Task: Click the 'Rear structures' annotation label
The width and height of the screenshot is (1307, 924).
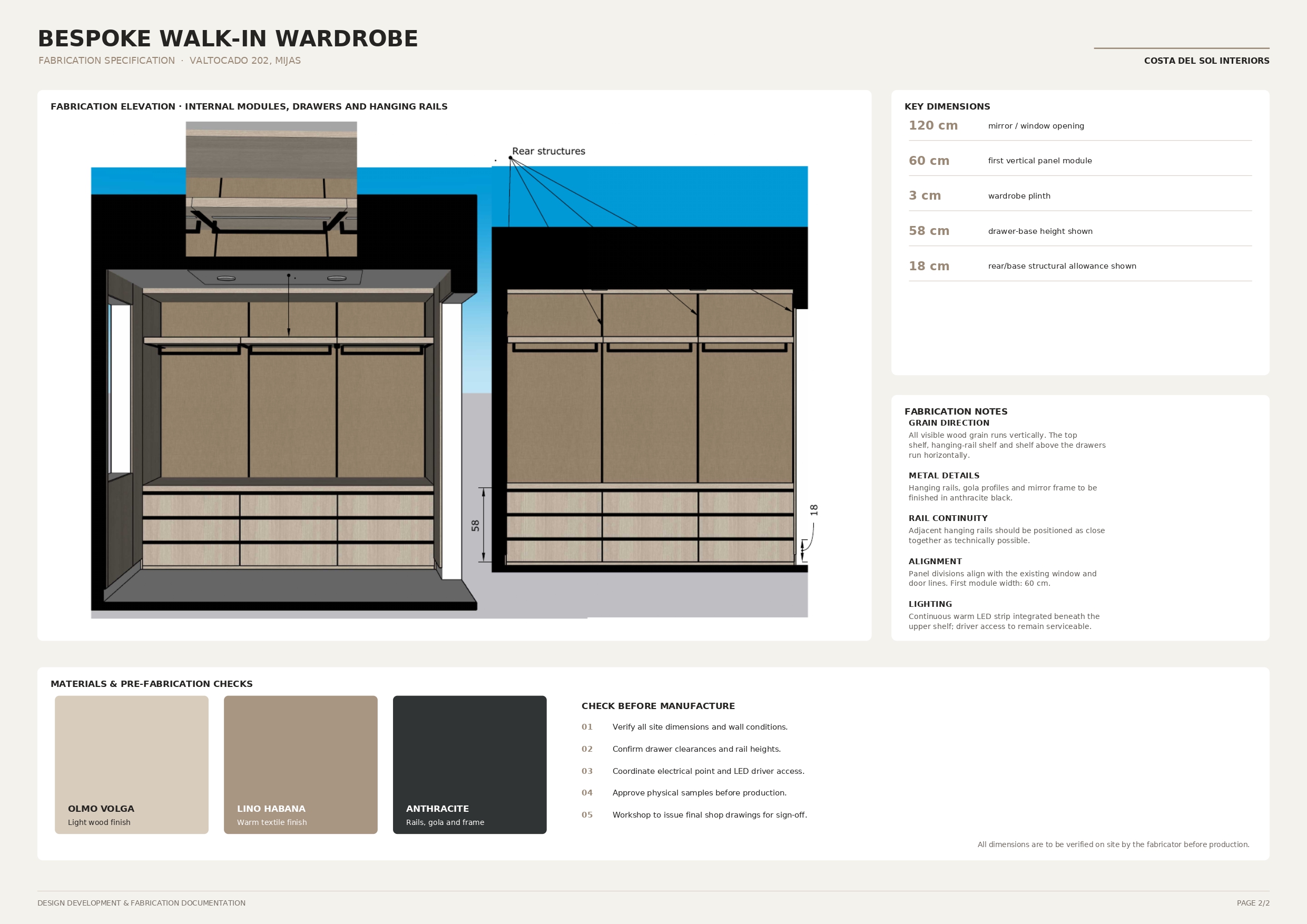Action: point(548,151)
